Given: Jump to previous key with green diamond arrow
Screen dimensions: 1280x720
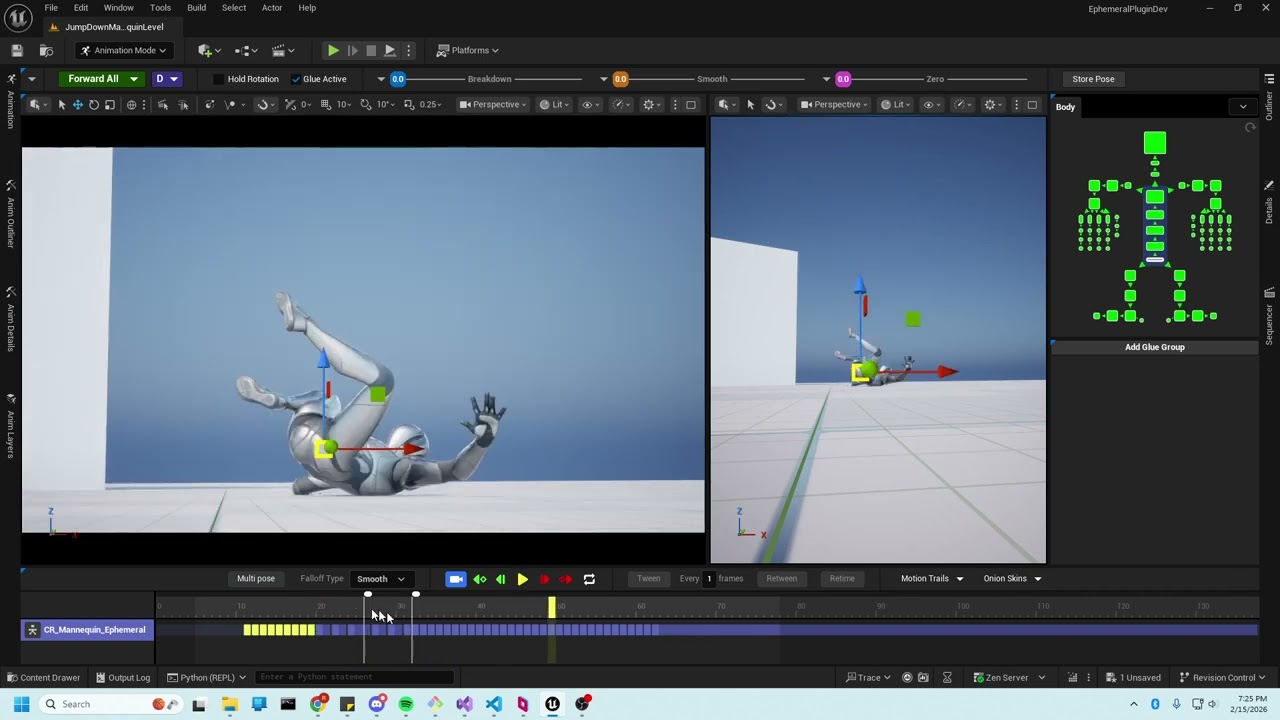Looking at the screenshot, I should coord(480,579).
